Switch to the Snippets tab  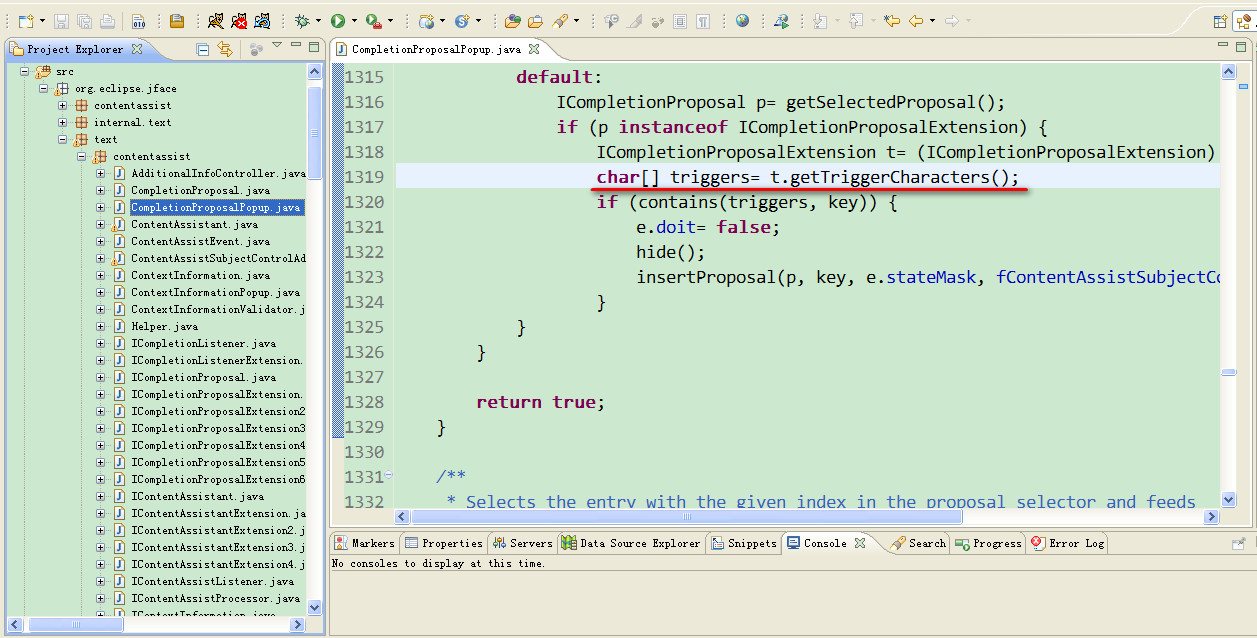tap(744, 543)
